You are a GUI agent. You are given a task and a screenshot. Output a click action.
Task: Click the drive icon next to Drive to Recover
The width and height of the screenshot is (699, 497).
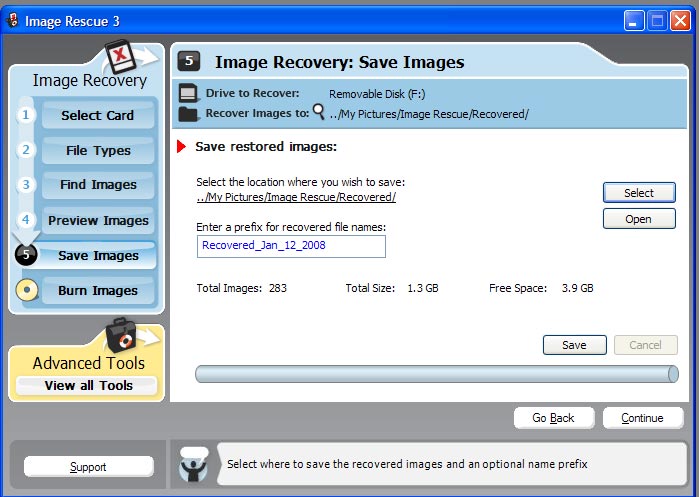188,93
